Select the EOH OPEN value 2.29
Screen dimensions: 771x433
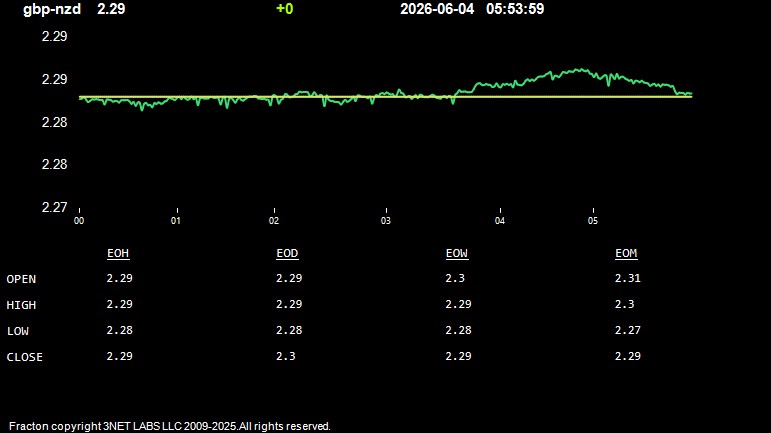coord(119,278)
